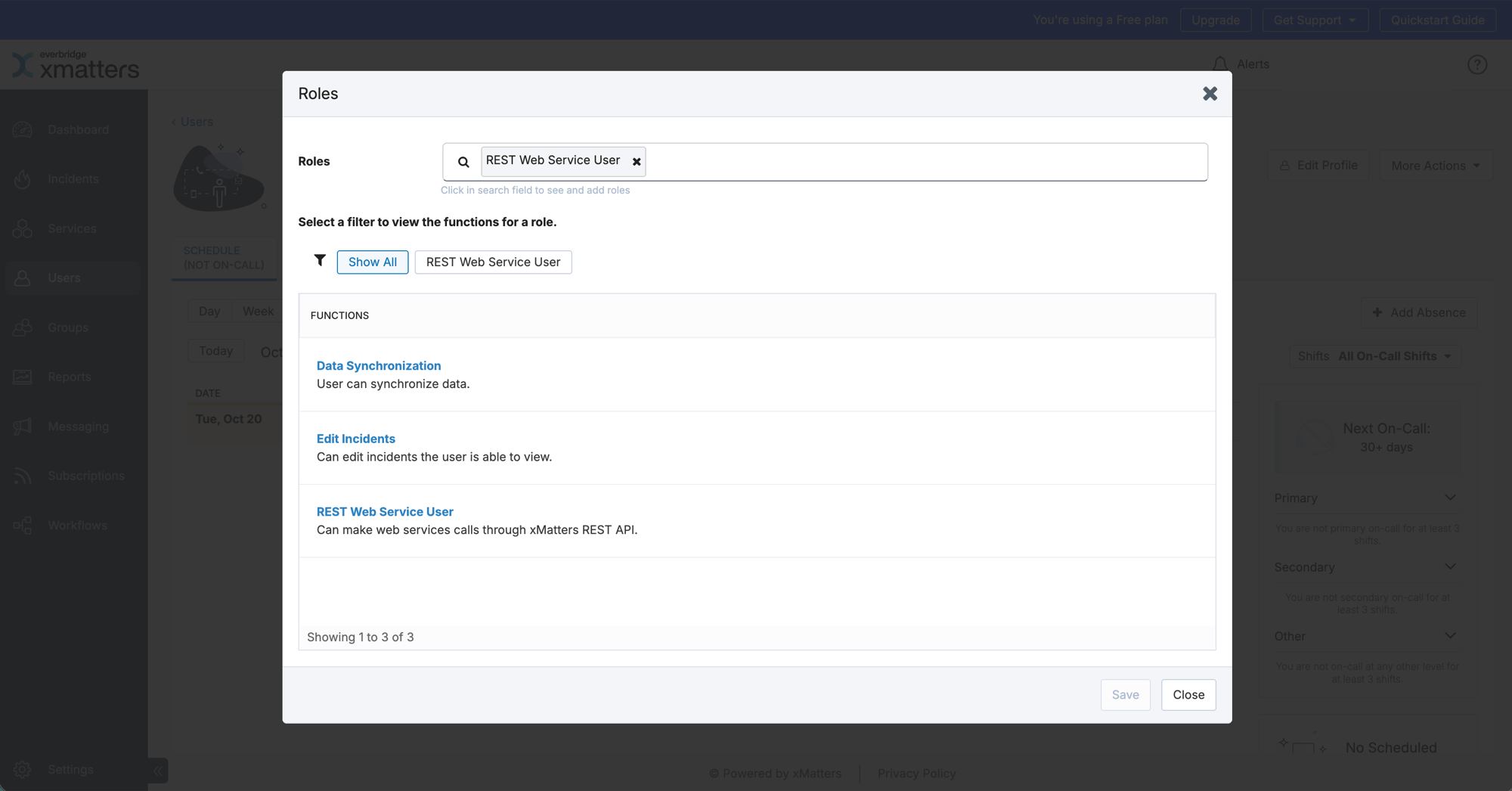Open Reports icon in sidebar
Viewport: 1512px width, 791px height.
tap(23, 377)
